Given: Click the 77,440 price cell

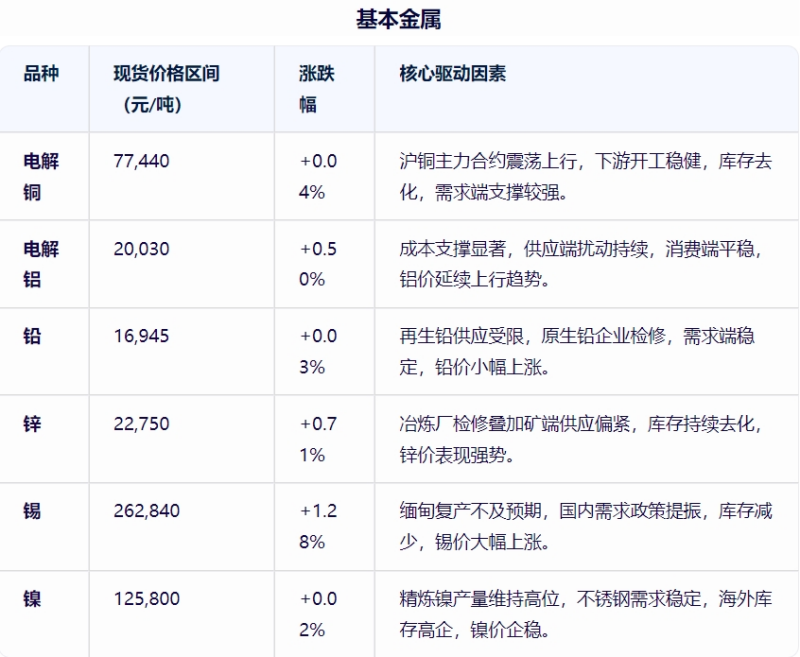Looking at the screenshot, I should (142, 162).
